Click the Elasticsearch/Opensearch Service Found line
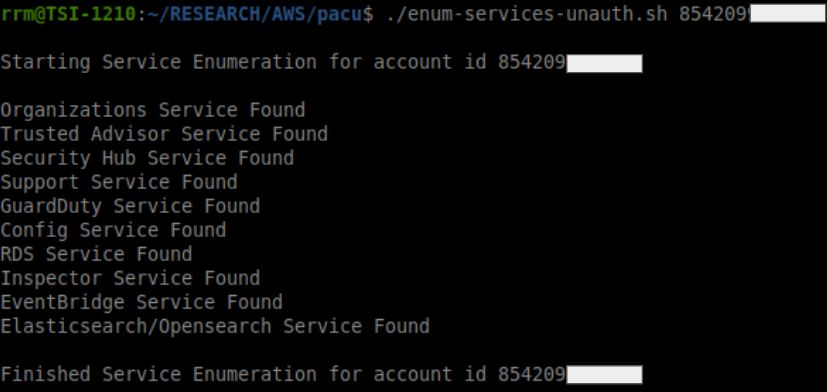827x392 pixels. tap(215, 327)
